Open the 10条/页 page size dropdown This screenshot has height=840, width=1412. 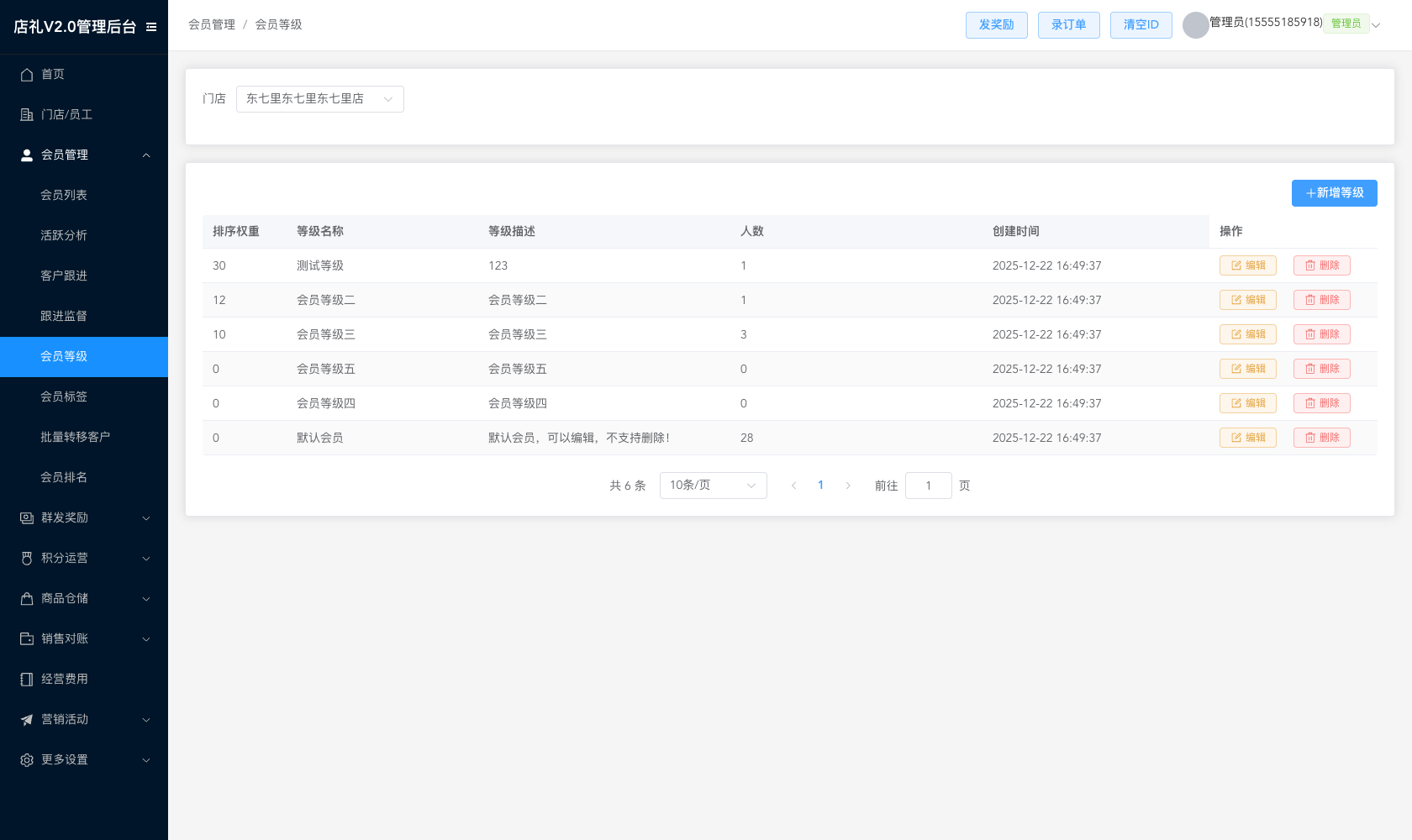pos(714,486)
